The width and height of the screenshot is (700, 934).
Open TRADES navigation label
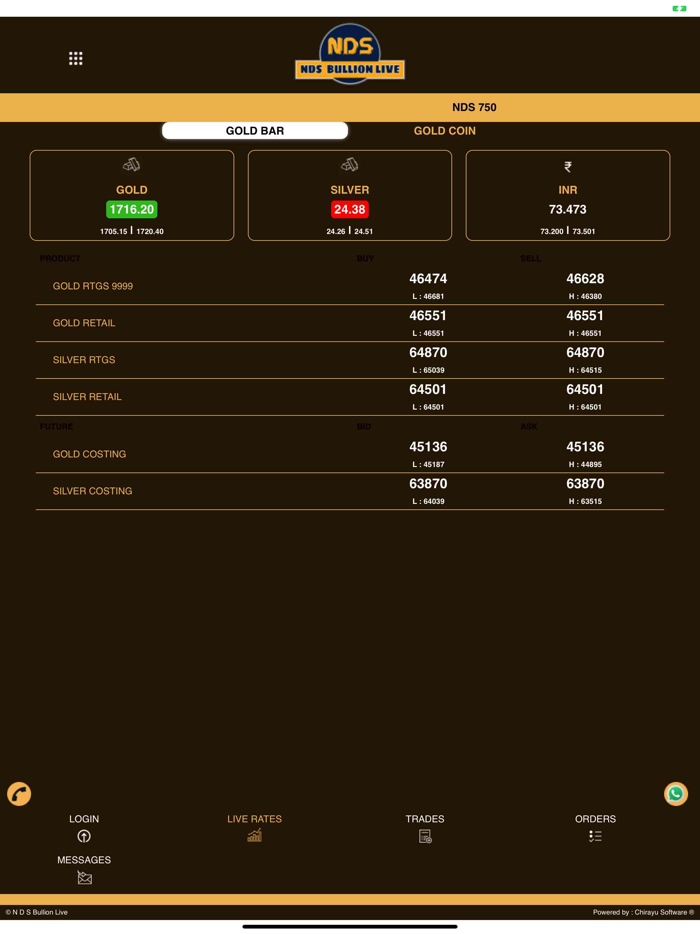pyautogui.click(x=425, y=819)
